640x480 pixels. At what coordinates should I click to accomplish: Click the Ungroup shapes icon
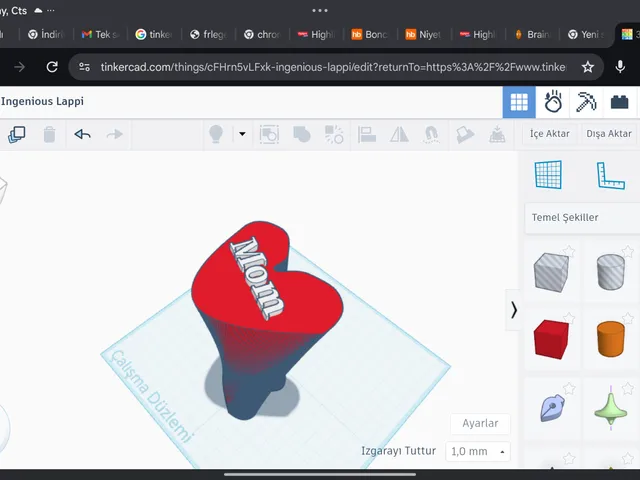334,134
